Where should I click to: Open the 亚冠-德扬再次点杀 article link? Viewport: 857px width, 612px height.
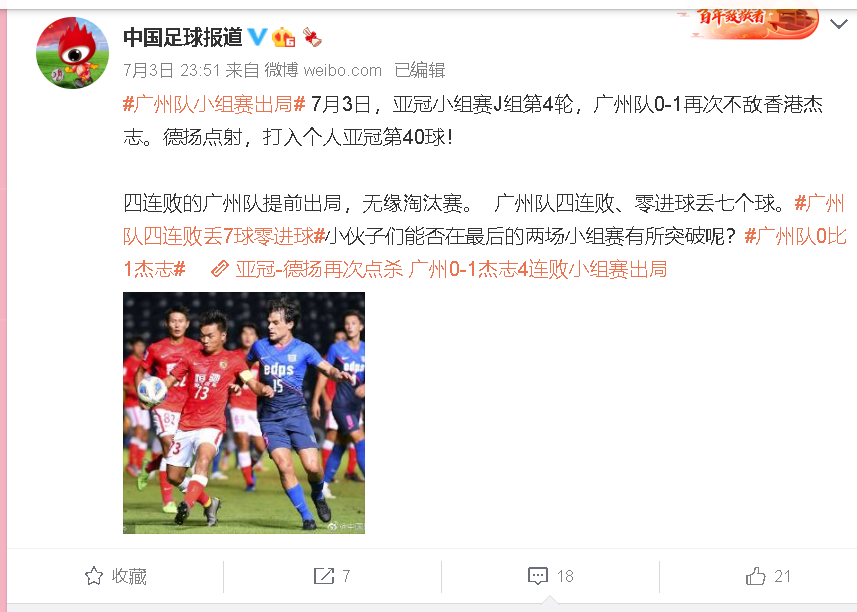[x=451, y=269]
